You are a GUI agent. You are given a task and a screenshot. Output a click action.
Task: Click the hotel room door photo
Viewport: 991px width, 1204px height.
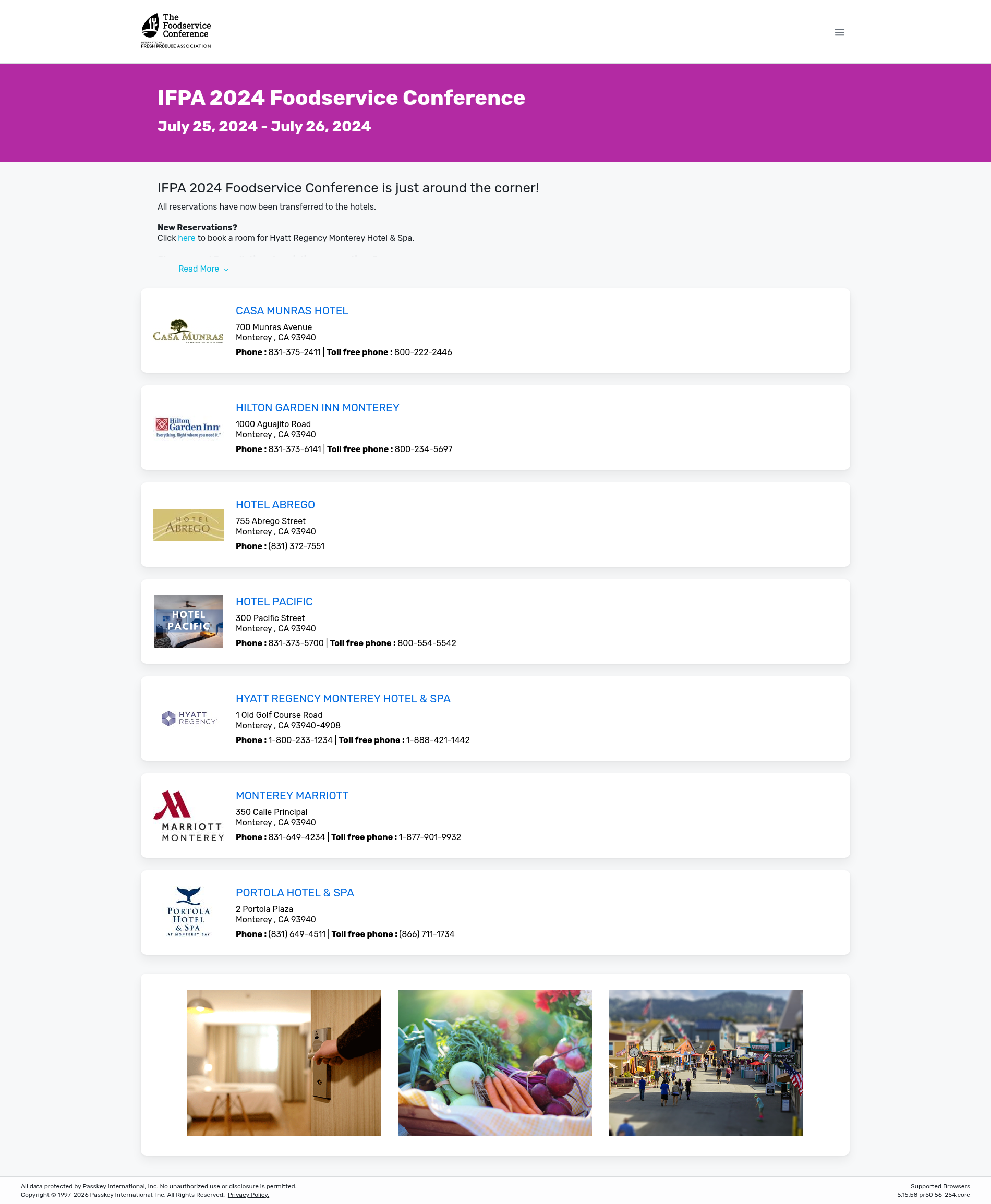[x=284, y=1063]
